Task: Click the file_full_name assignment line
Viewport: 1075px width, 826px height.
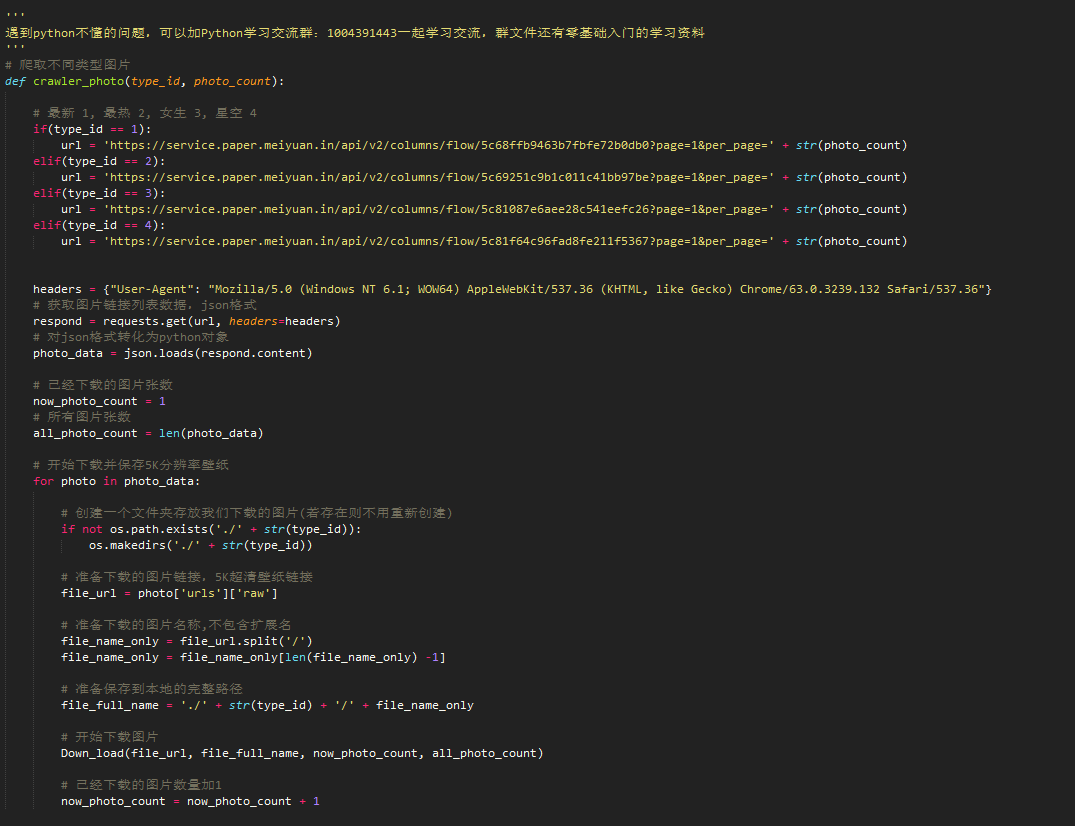Action: 267,705
